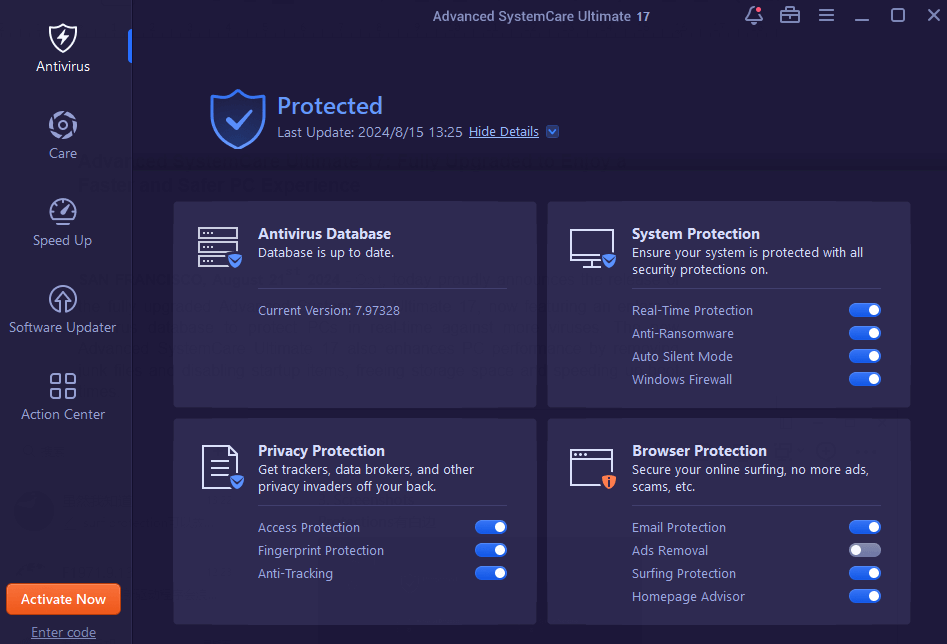Toggle Email Protection switch
This screenshot has height=644, width=947.
click(865, 527)
